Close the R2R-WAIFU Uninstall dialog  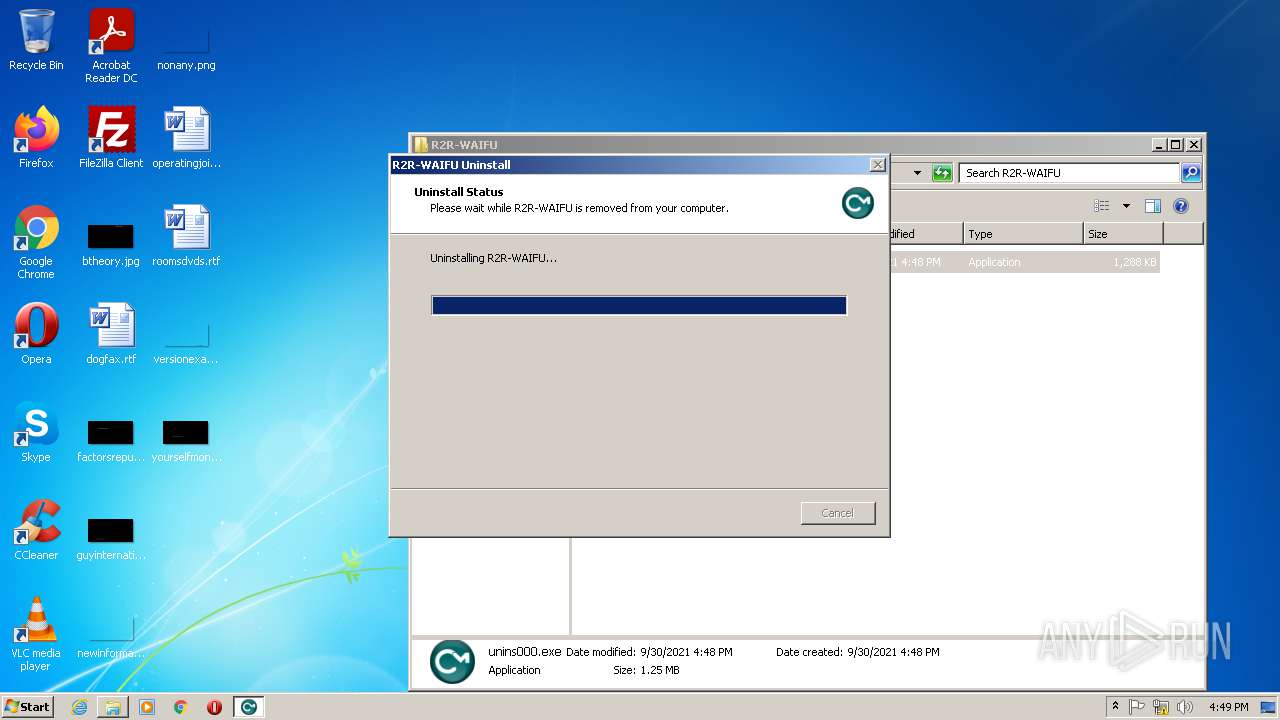tap(877, 165)
